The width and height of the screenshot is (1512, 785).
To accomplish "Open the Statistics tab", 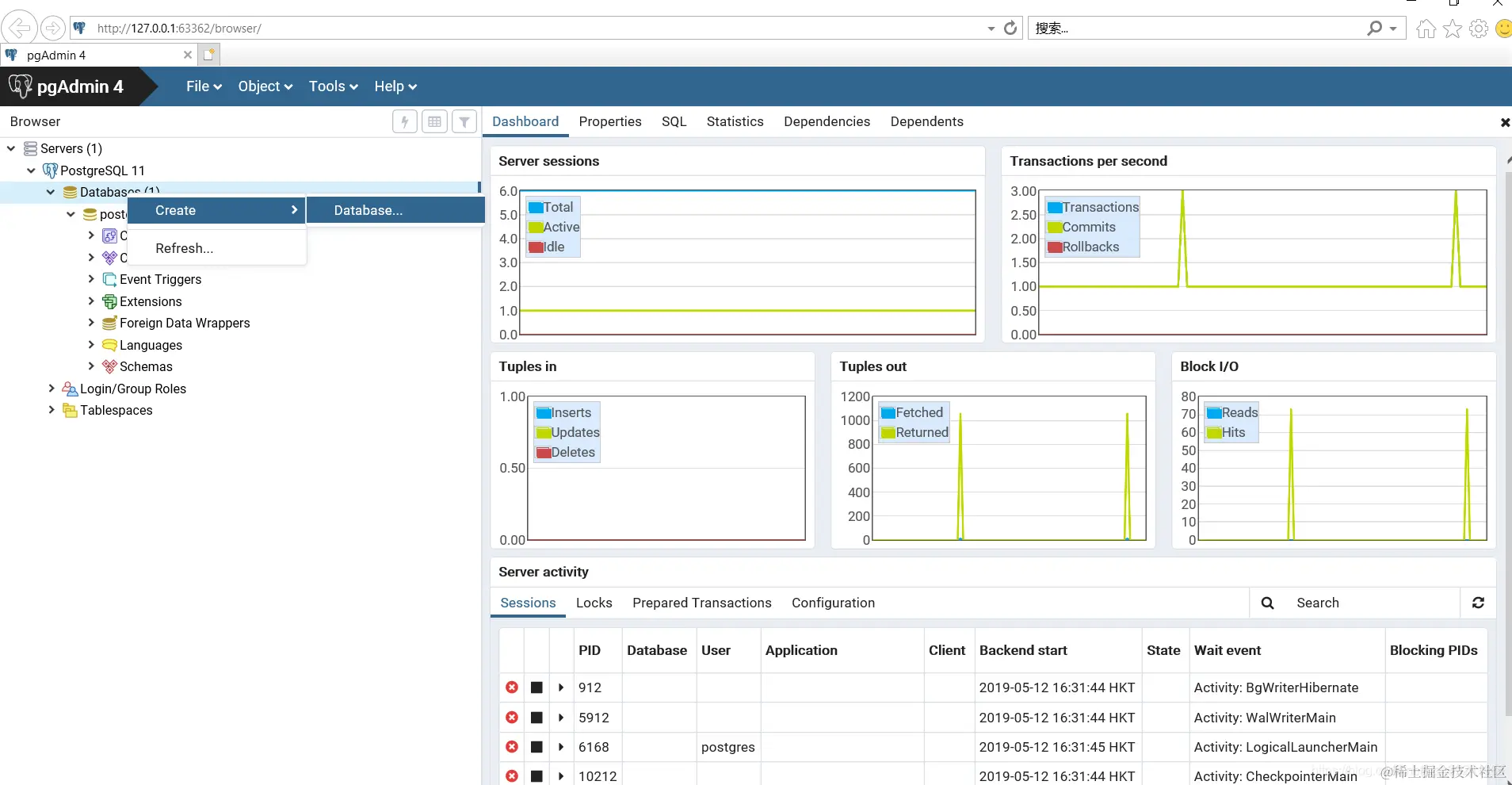I will click(x=735, y=121).
